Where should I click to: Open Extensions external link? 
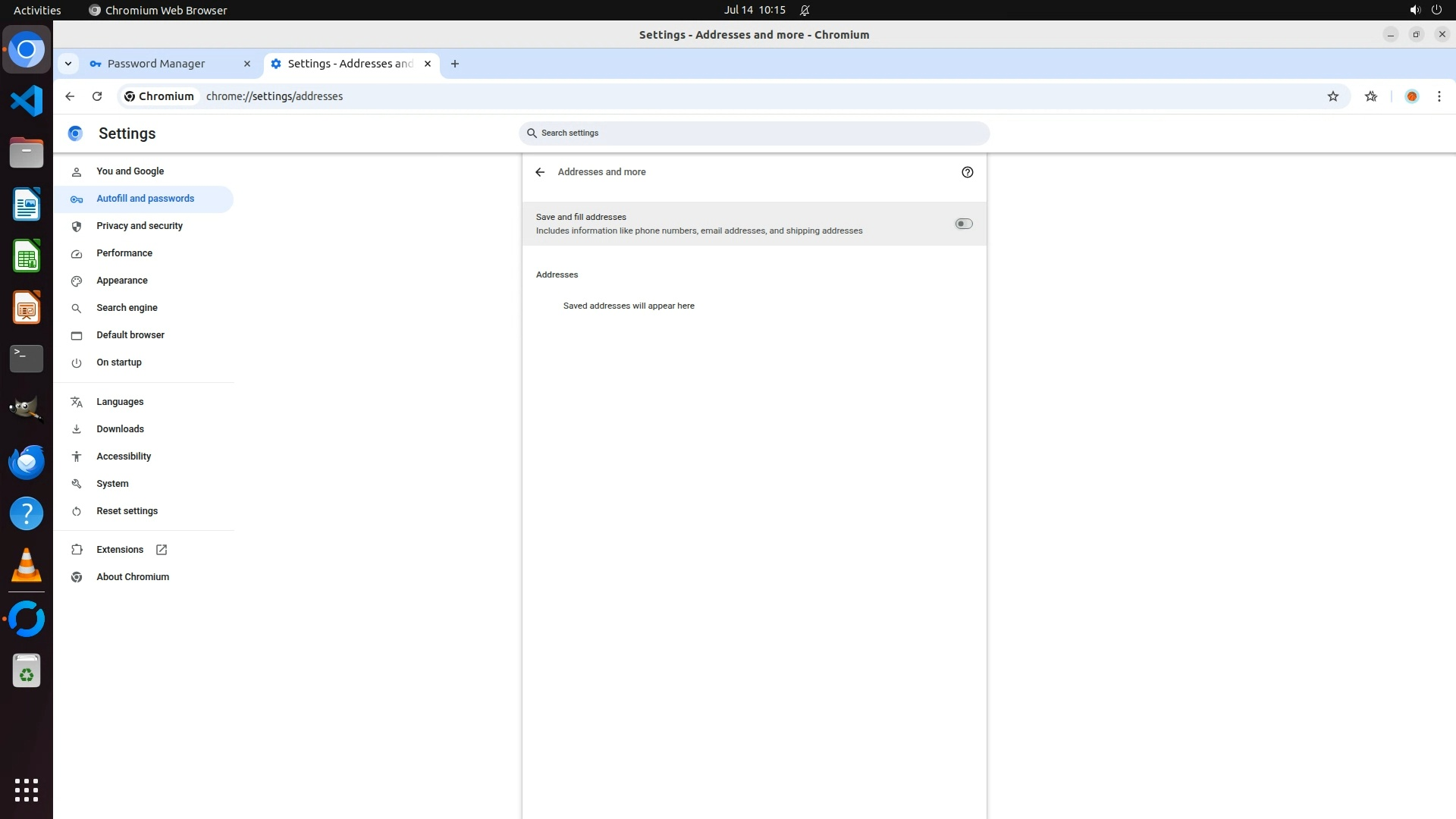tap(120, 550)
